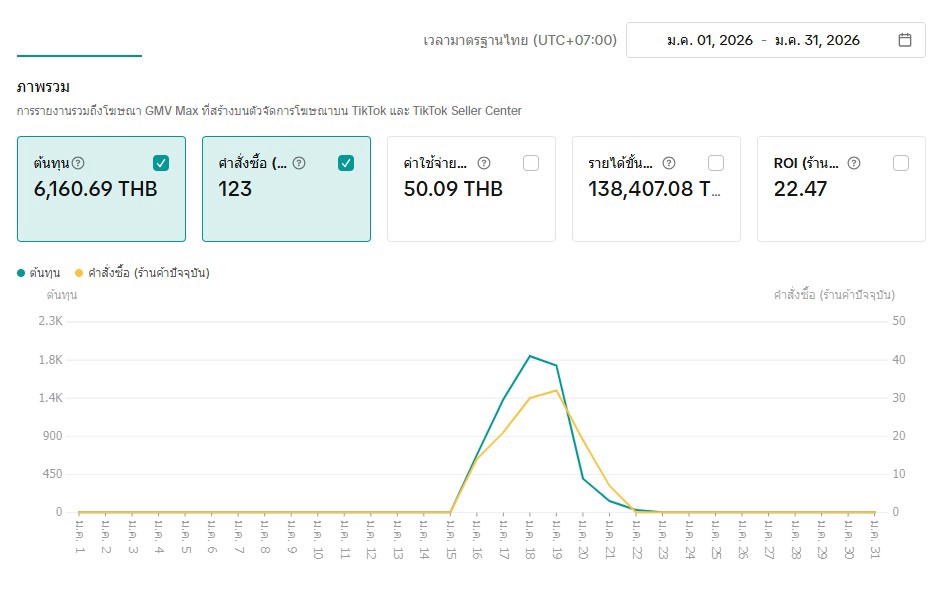Click help icon beside คำสั่งซื้อ card title
The image size is (943, 603).
pos(298,163)
